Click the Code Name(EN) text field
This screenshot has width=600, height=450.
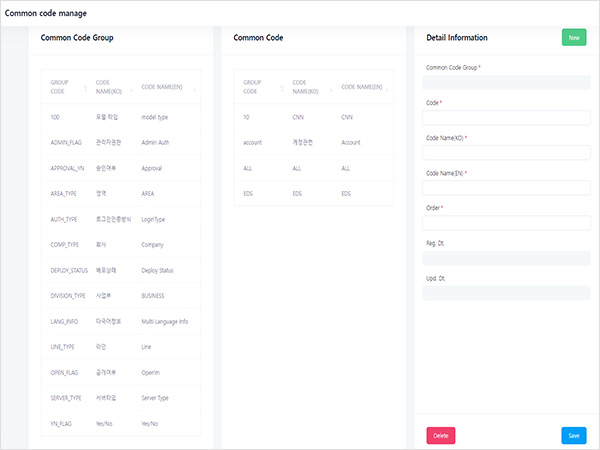pyautogui.click(x=506, y=188)
